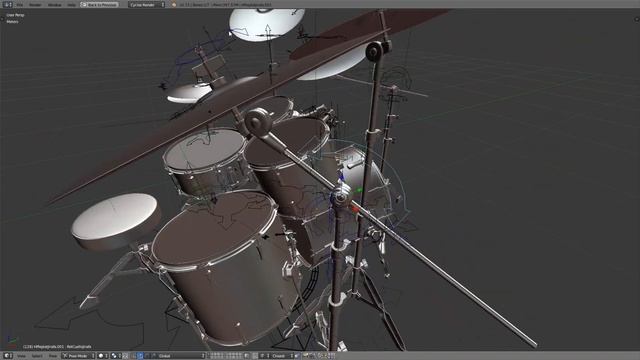
Task: Toggle the 3D manipulator widget button
Action: tap(133, 356)
